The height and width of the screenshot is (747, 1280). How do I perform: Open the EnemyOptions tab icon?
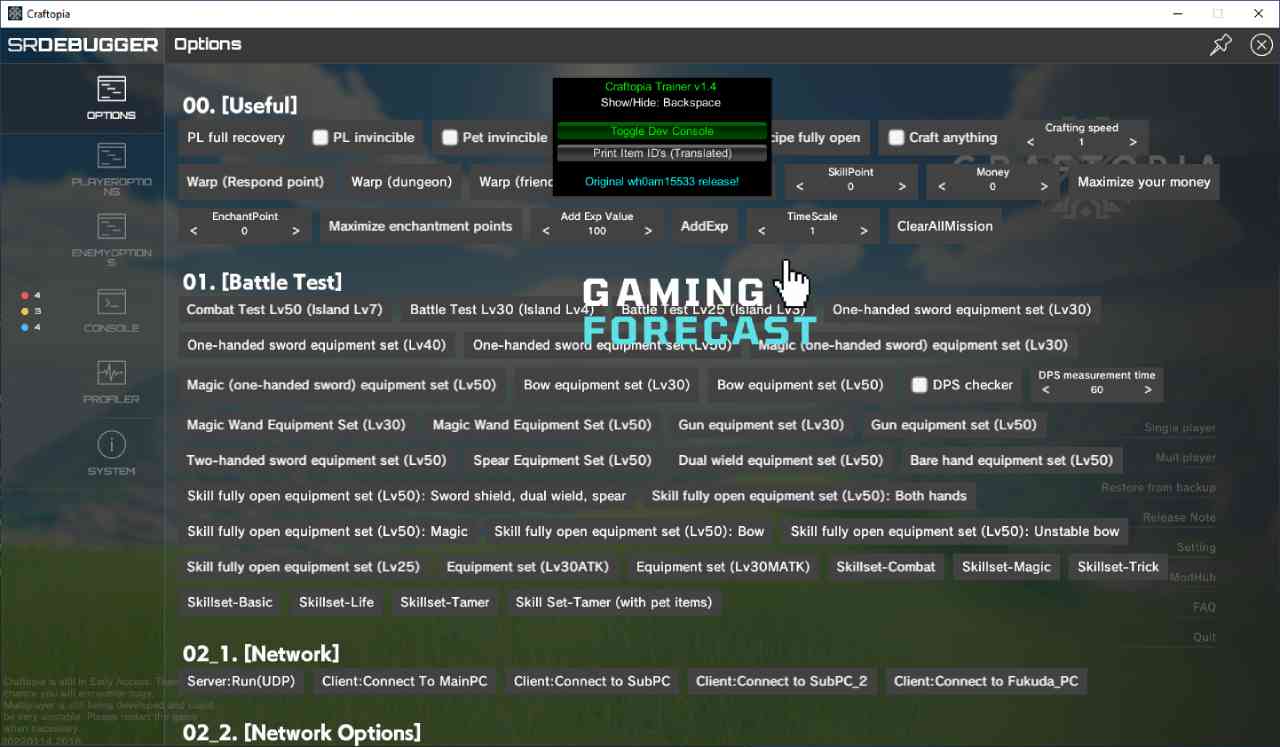(x=111, y=226)
